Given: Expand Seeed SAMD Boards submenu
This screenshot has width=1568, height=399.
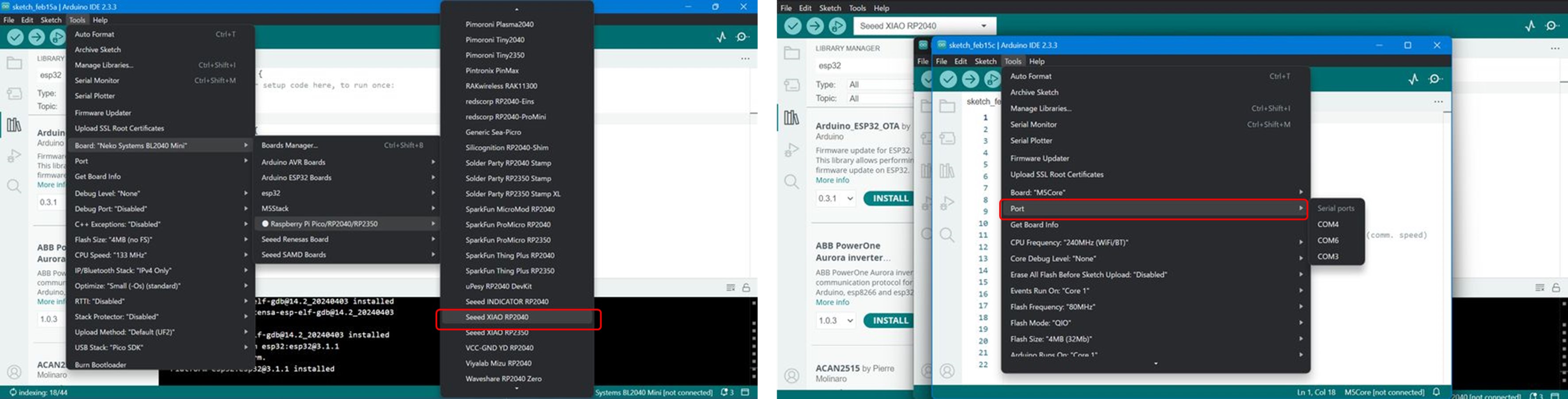Looking at the screenshot, I should pos(347,255).
